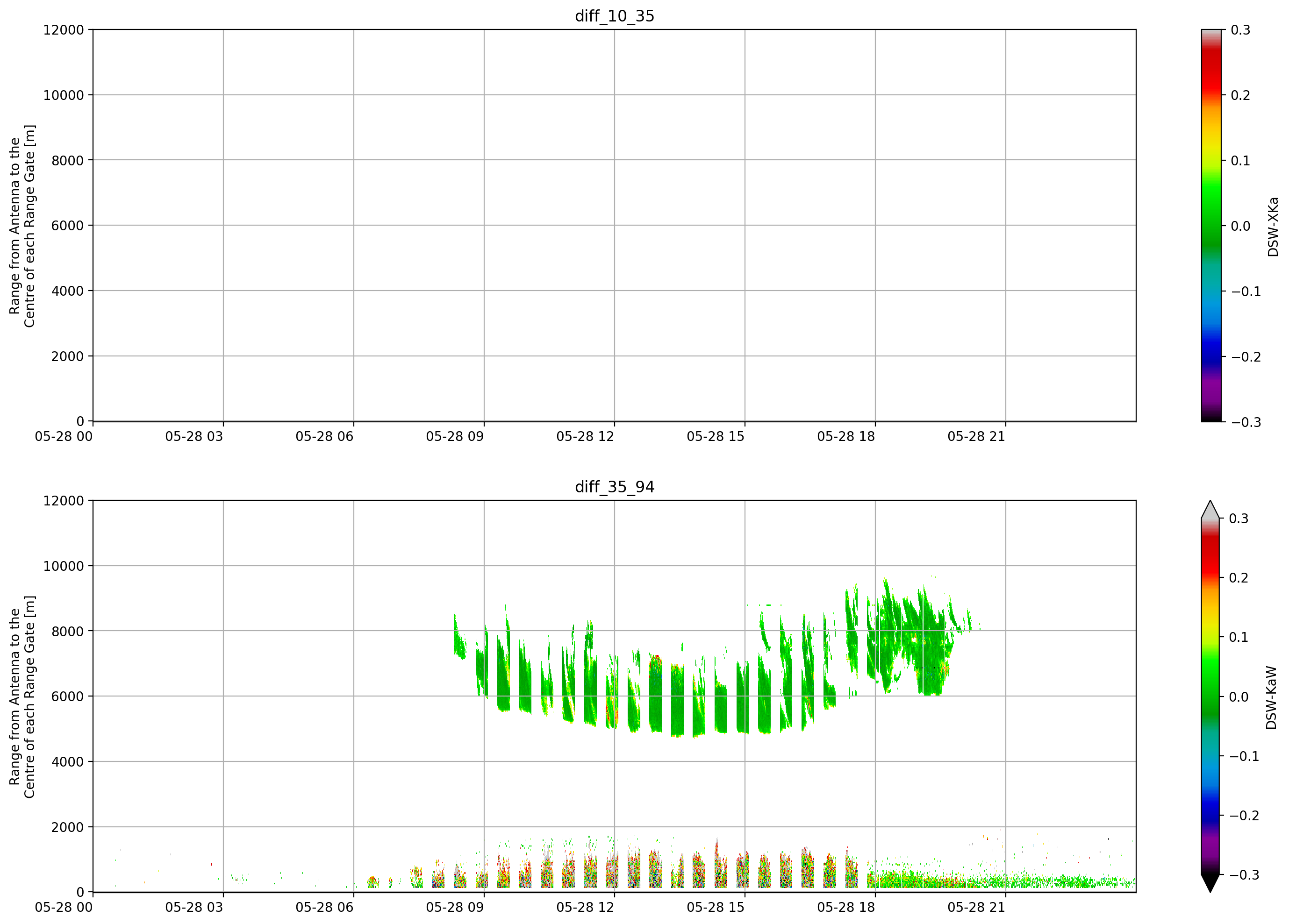Click the 0.3 value on DSW-XKa colorbar
Image resolution: width=1289 pixels, height=924 pixels.
pyautogui.click(x=1240, y=29)
